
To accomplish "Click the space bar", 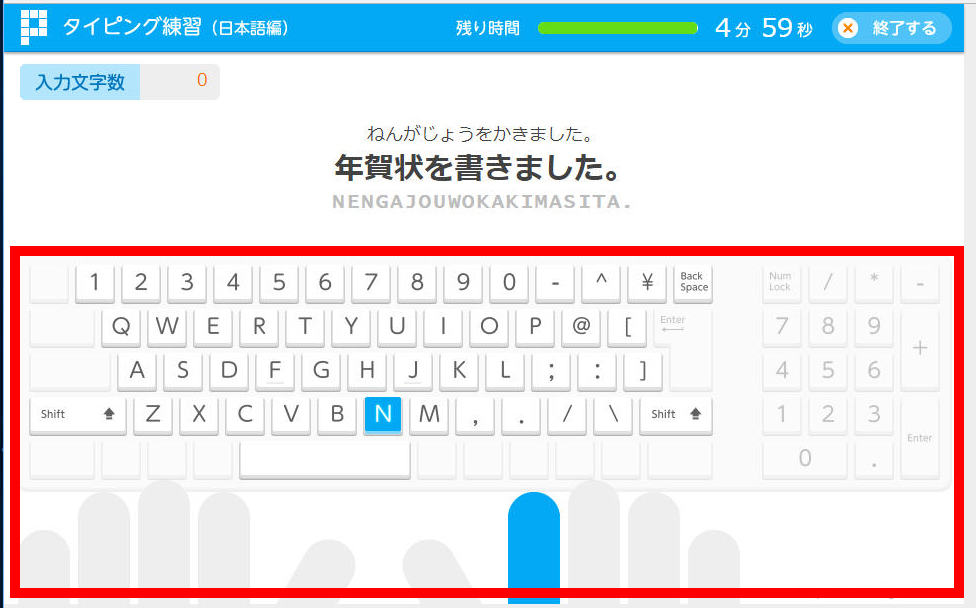I will pyautogui.click(x=325, y=460).
